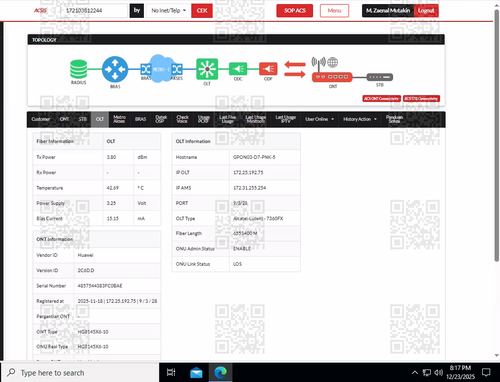The height and width of the screenshot is (382, 500).
Task: Open the Check Voice tab
Action: click(x=182, y=119)
